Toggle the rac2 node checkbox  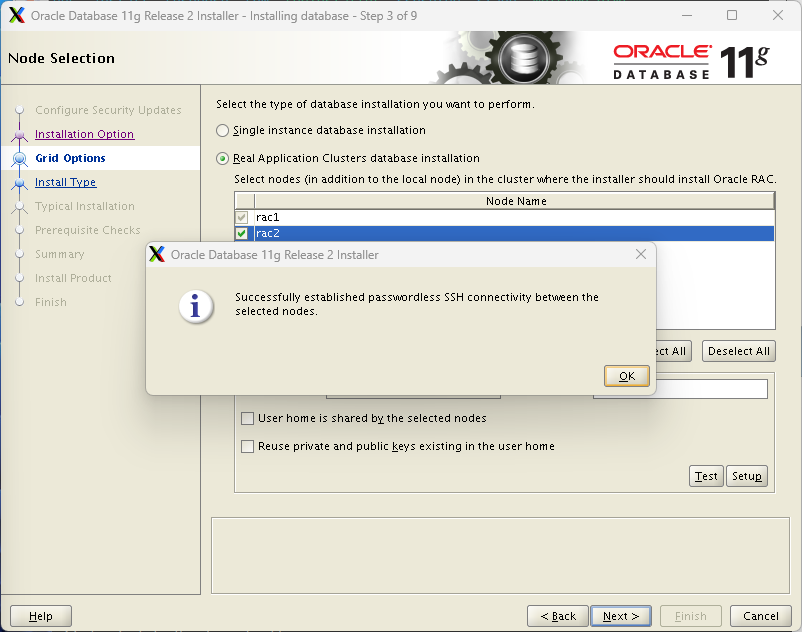pos(242,233)
